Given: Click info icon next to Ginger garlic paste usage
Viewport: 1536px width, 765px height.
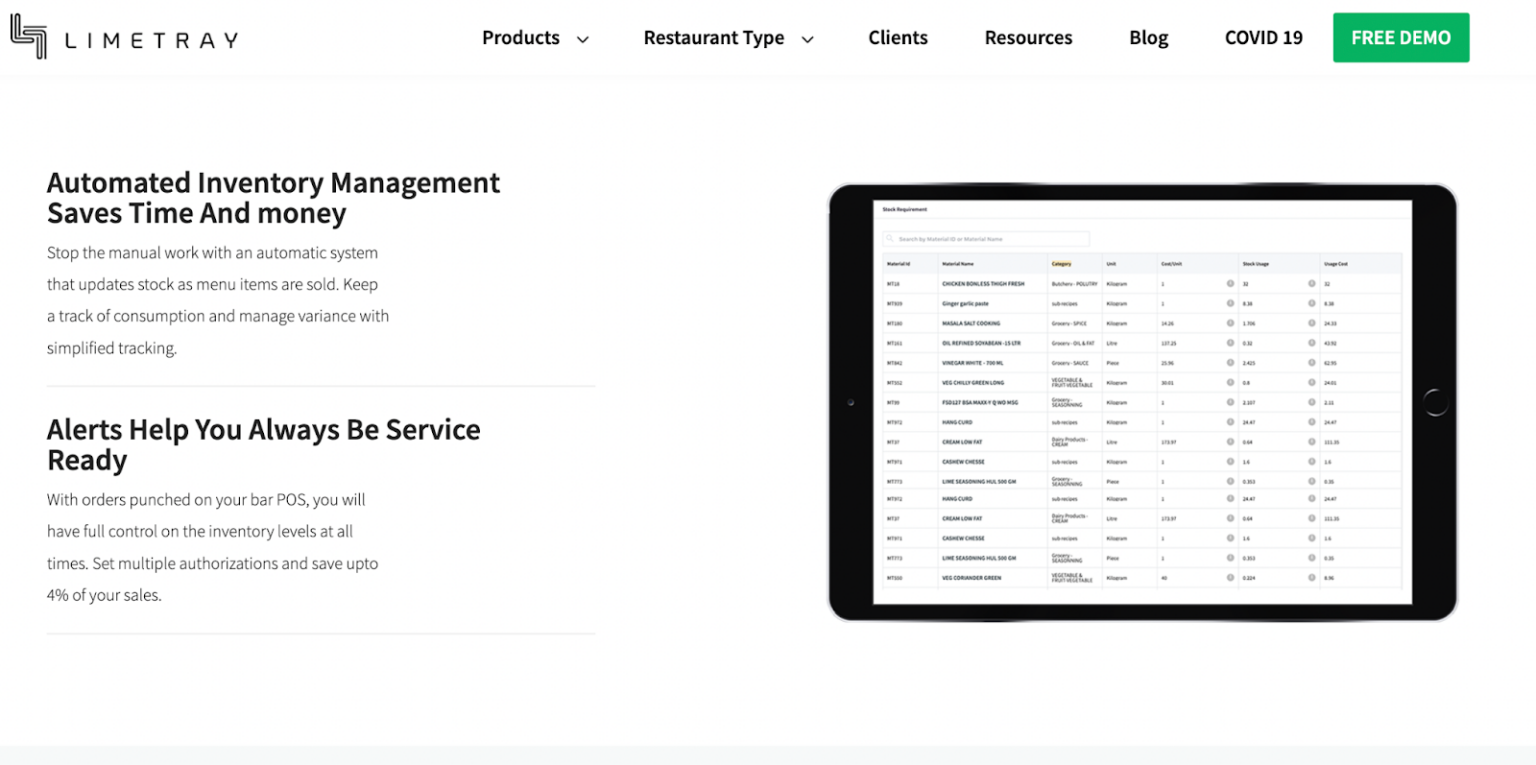Looking at the screenshot, I should [x=1311, y=303].
